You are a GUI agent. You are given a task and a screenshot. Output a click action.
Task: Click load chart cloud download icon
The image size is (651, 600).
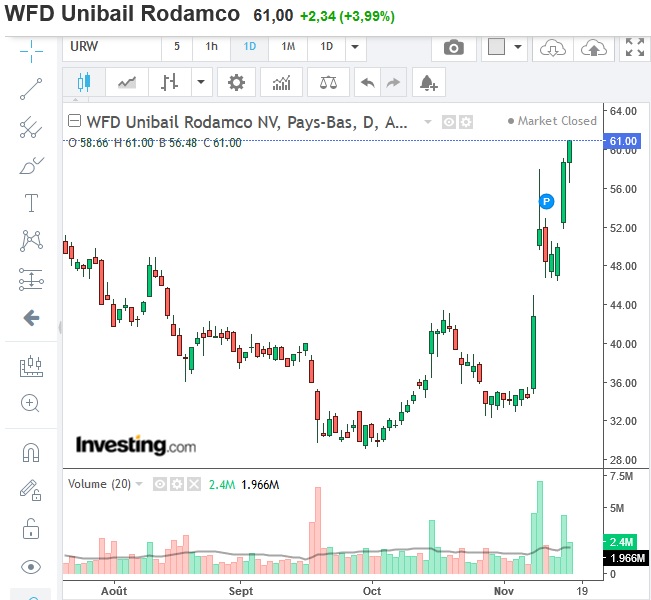pos(553,48)
